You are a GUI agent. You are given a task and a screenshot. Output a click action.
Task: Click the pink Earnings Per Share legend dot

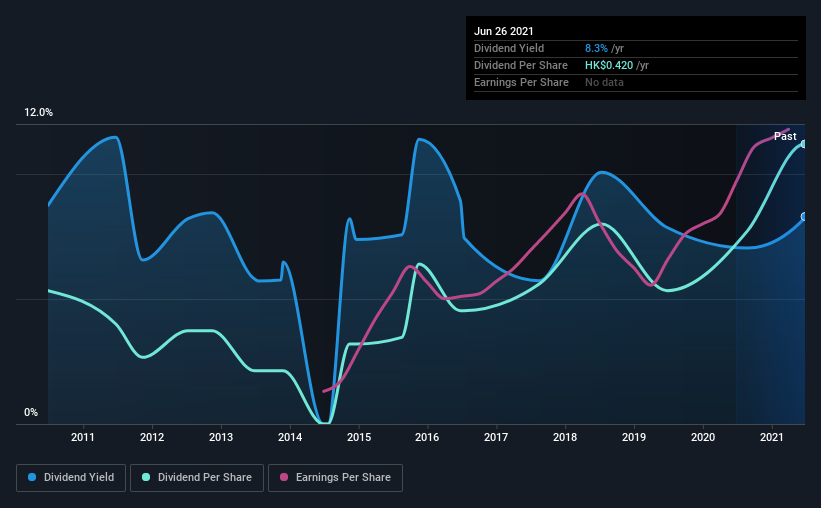[x=284, y=477]
